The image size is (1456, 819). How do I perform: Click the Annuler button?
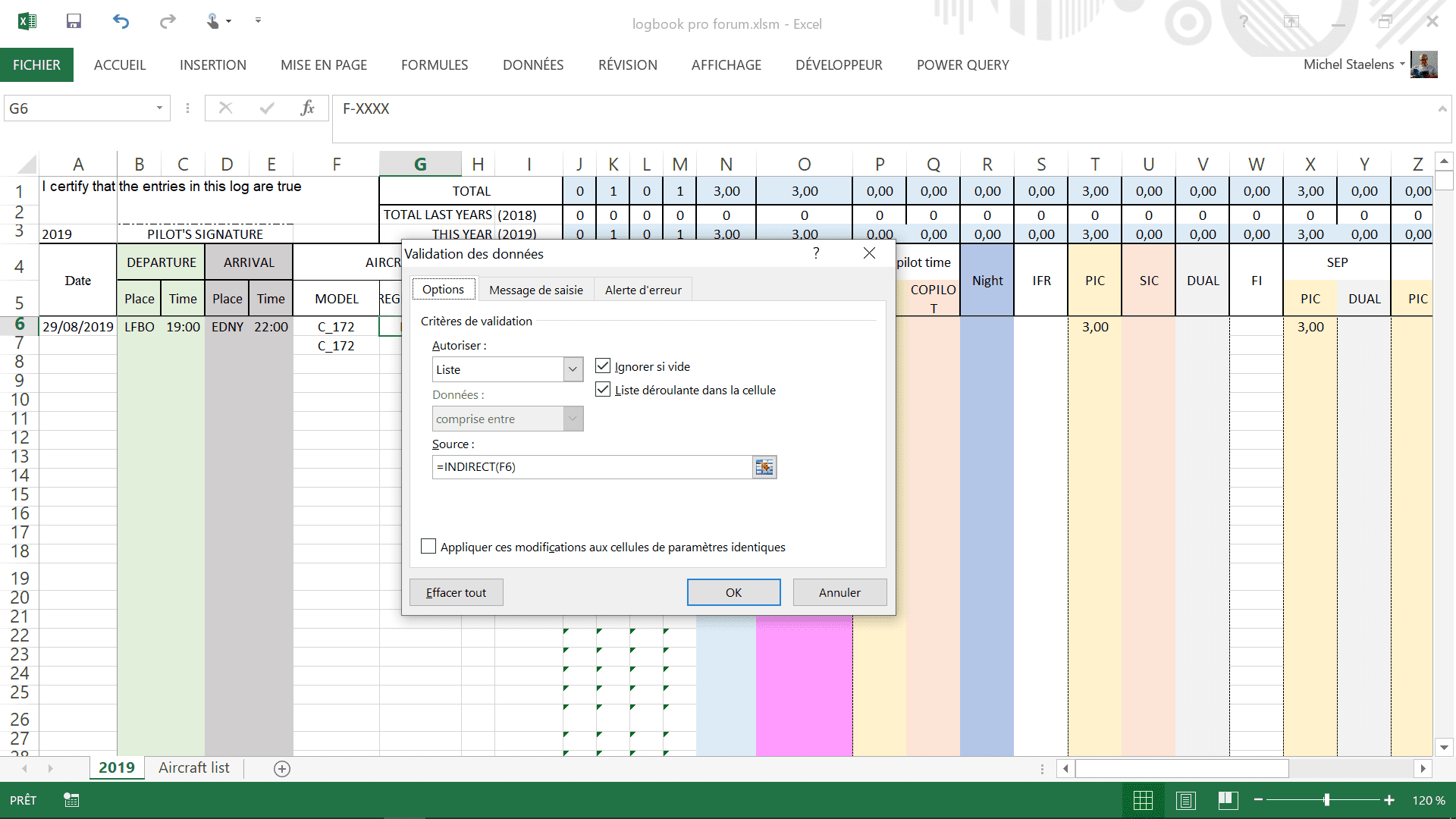pyautogui.click(x=839, y=592)
